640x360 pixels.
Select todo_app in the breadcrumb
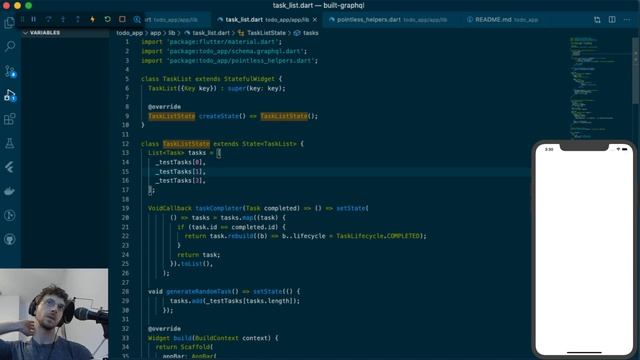(129, 33)
